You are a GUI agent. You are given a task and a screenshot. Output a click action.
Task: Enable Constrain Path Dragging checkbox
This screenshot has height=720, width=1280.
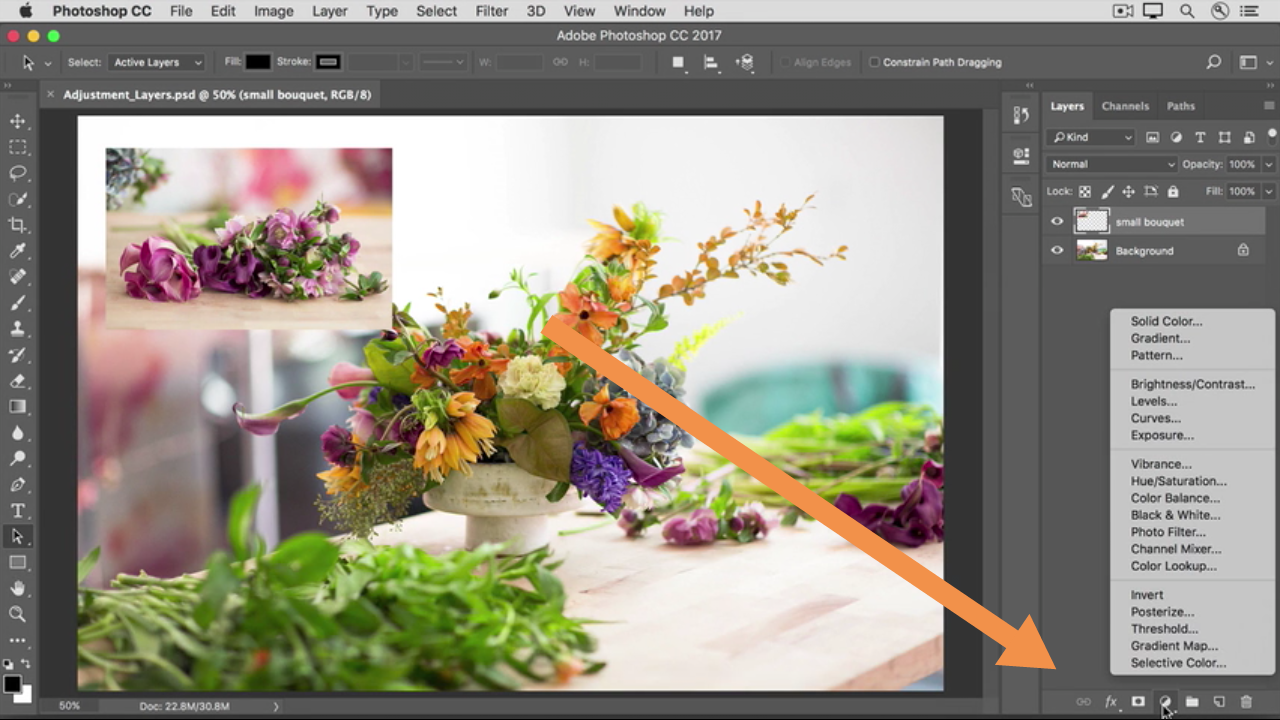[x=874, y=62]
